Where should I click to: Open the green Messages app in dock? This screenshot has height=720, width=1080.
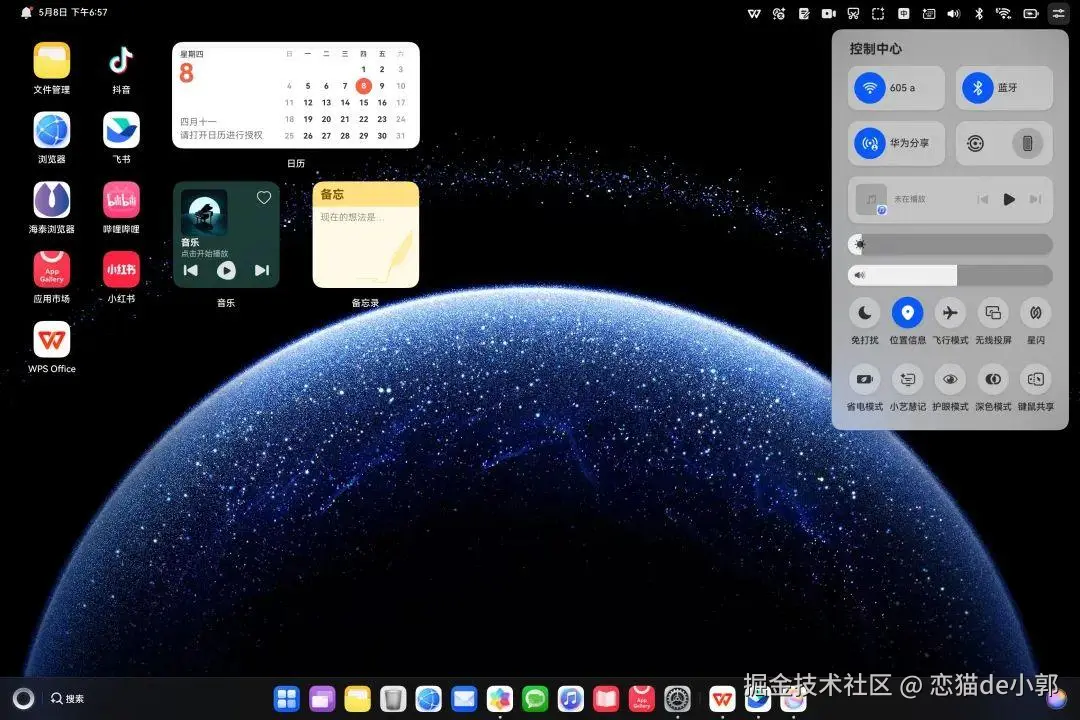tap(535, 699)
